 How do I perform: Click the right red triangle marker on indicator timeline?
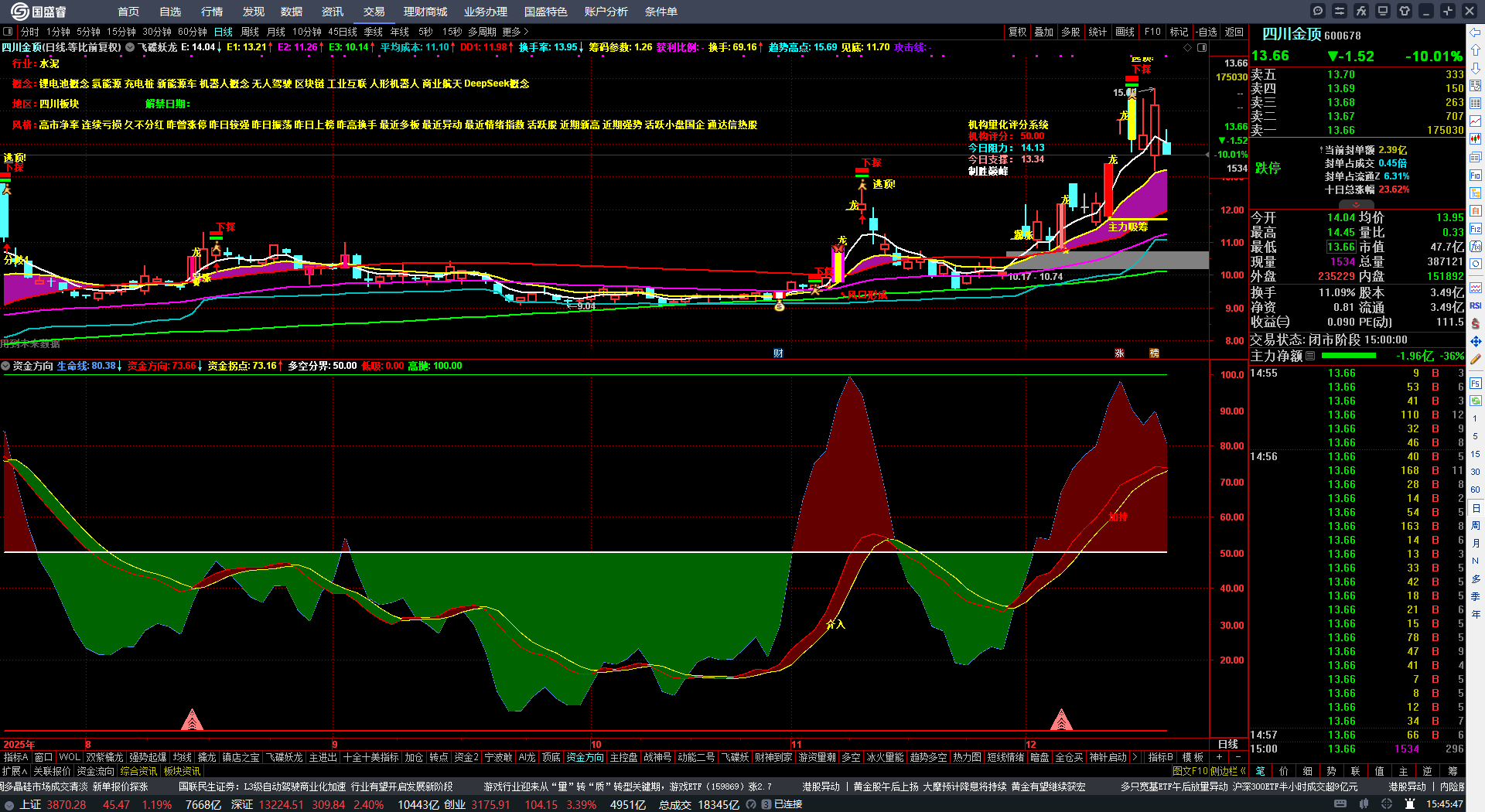1061,719
